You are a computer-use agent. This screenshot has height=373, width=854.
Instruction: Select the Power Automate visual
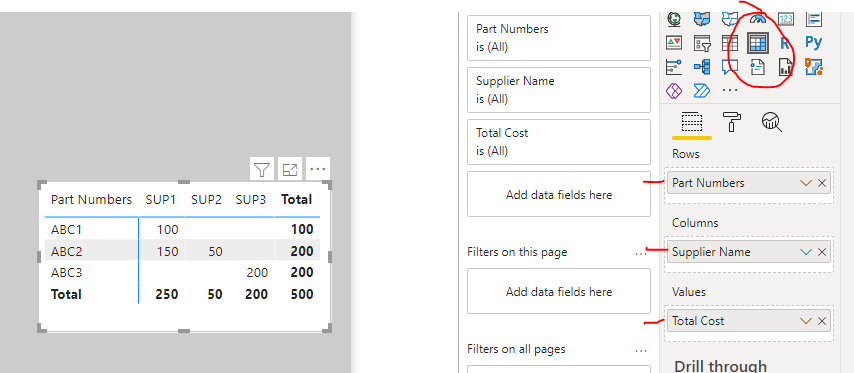click(702, 90)
